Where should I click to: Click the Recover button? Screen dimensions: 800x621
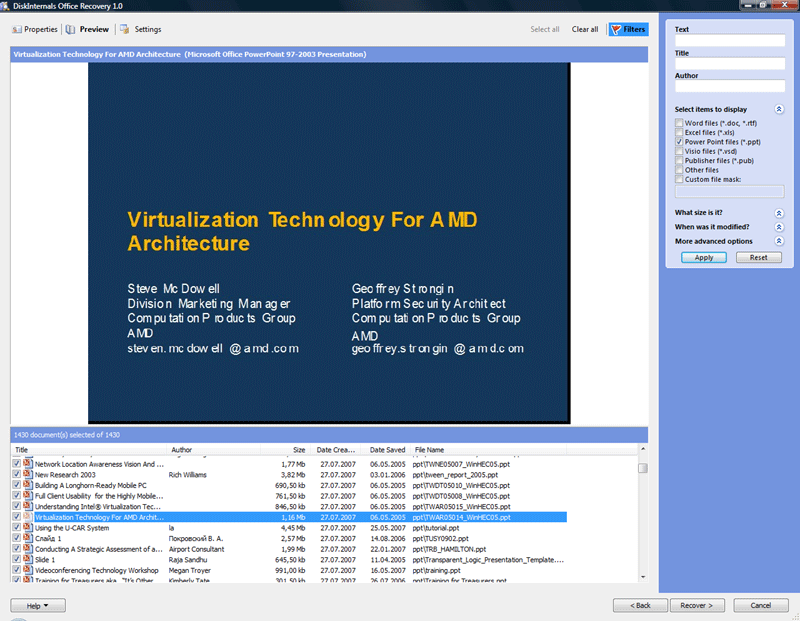pos(697,605)
